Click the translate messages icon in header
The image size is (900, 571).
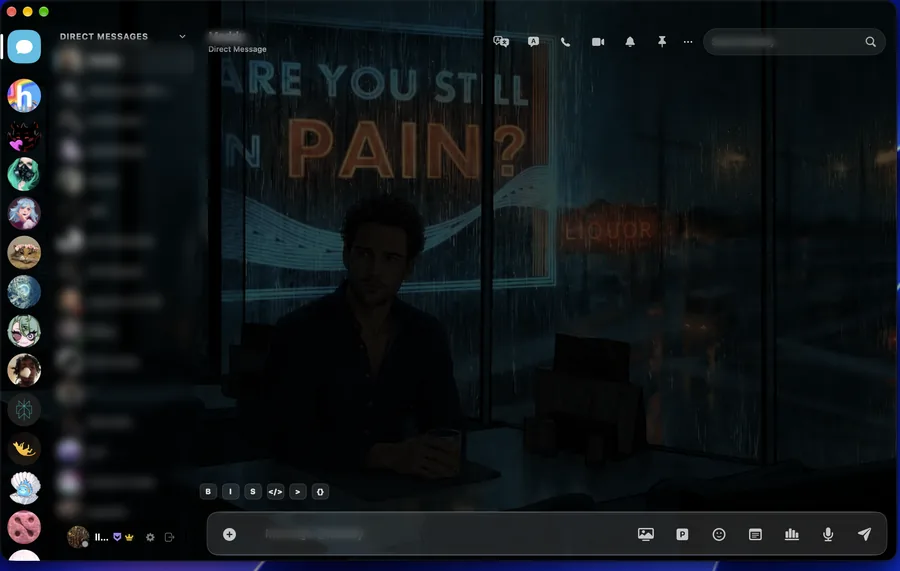(501, 42)
